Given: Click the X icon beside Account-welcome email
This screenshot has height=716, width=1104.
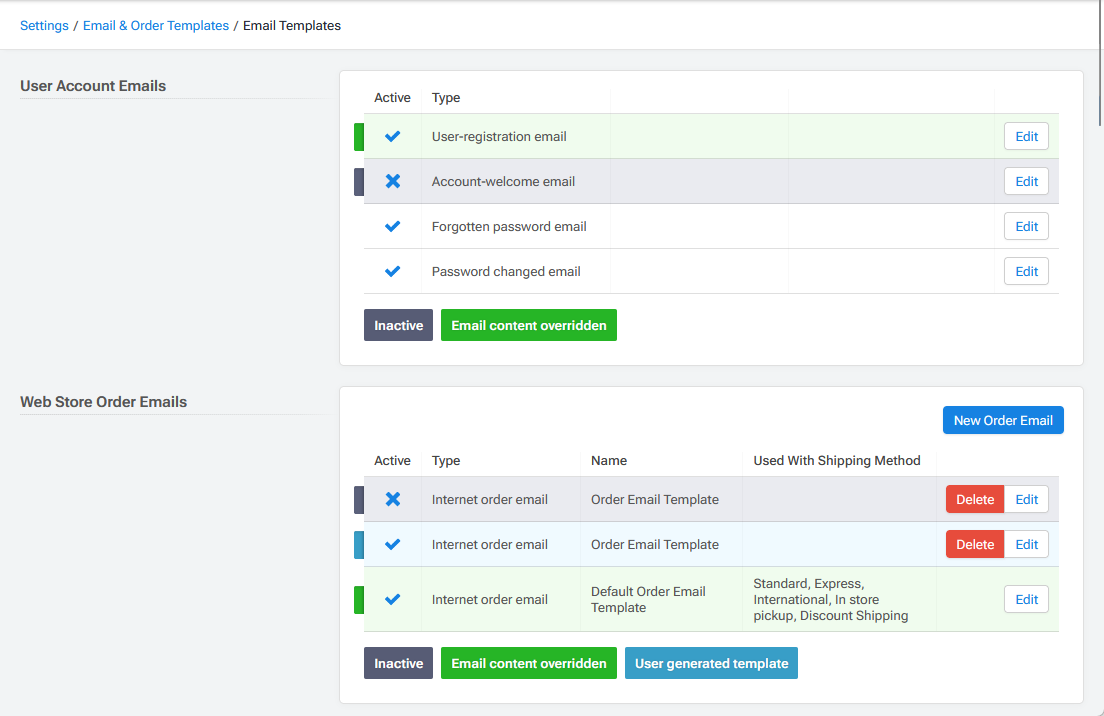Looking at the screenshot, I should click(x=392, y=181).
